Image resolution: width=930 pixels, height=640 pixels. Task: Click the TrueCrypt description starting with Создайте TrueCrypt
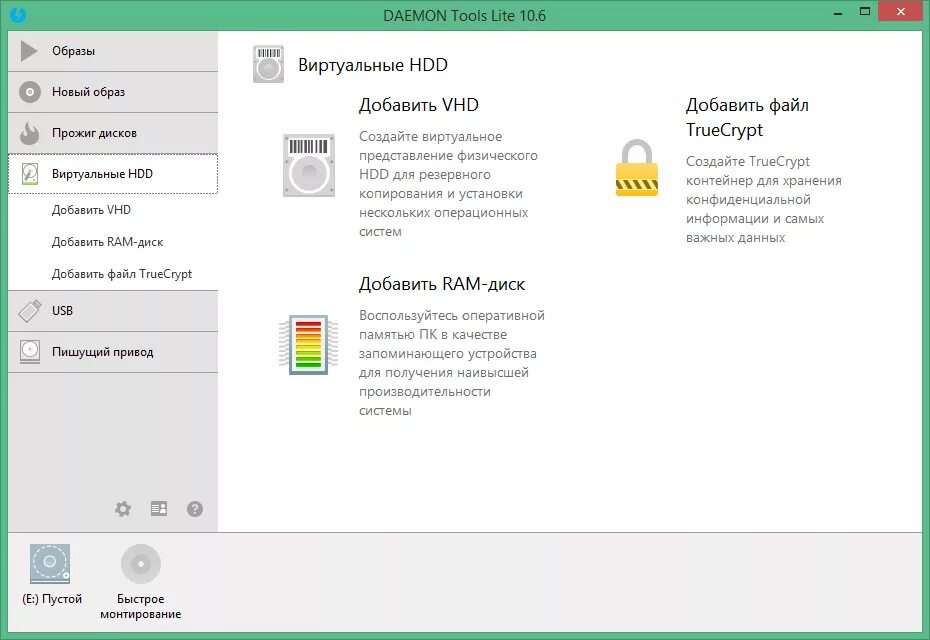(x=764, y=199)
